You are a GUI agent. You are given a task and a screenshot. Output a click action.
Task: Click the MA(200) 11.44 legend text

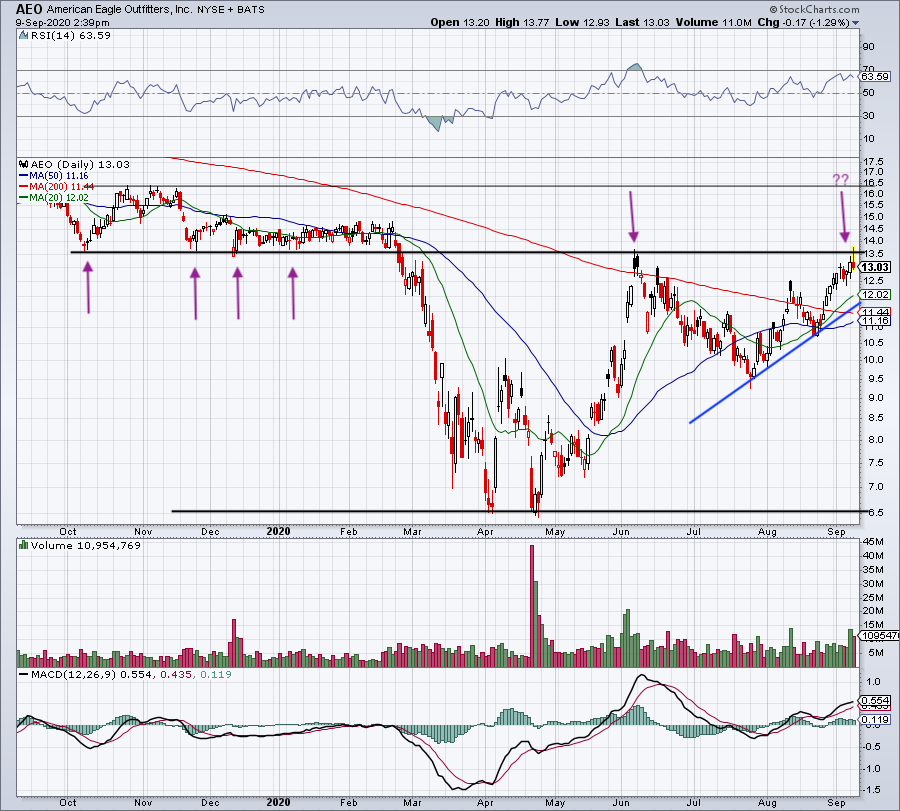[x=62, y=187]
